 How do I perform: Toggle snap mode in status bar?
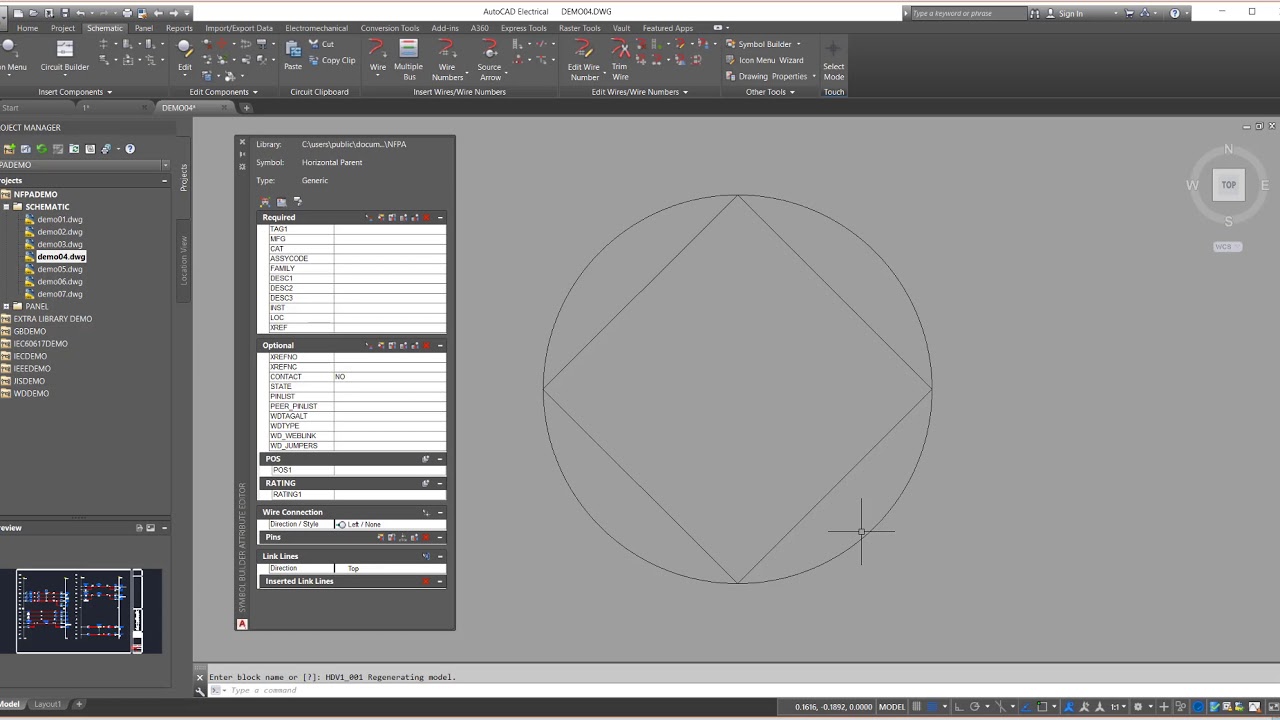pyautogui.click(x=933, y=707)
